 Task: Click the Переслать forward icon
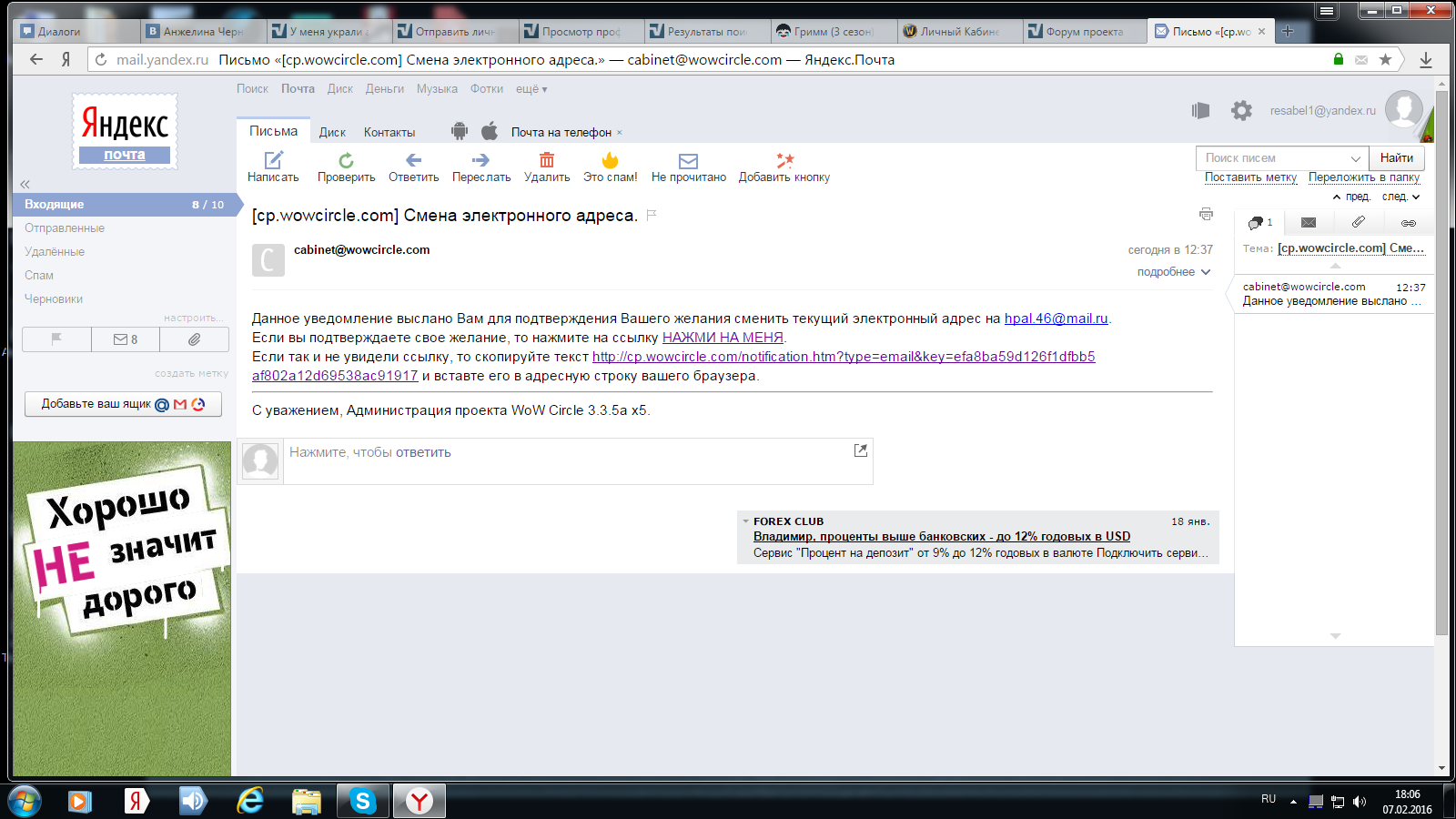pyautogui.click(x=480, y=161)
